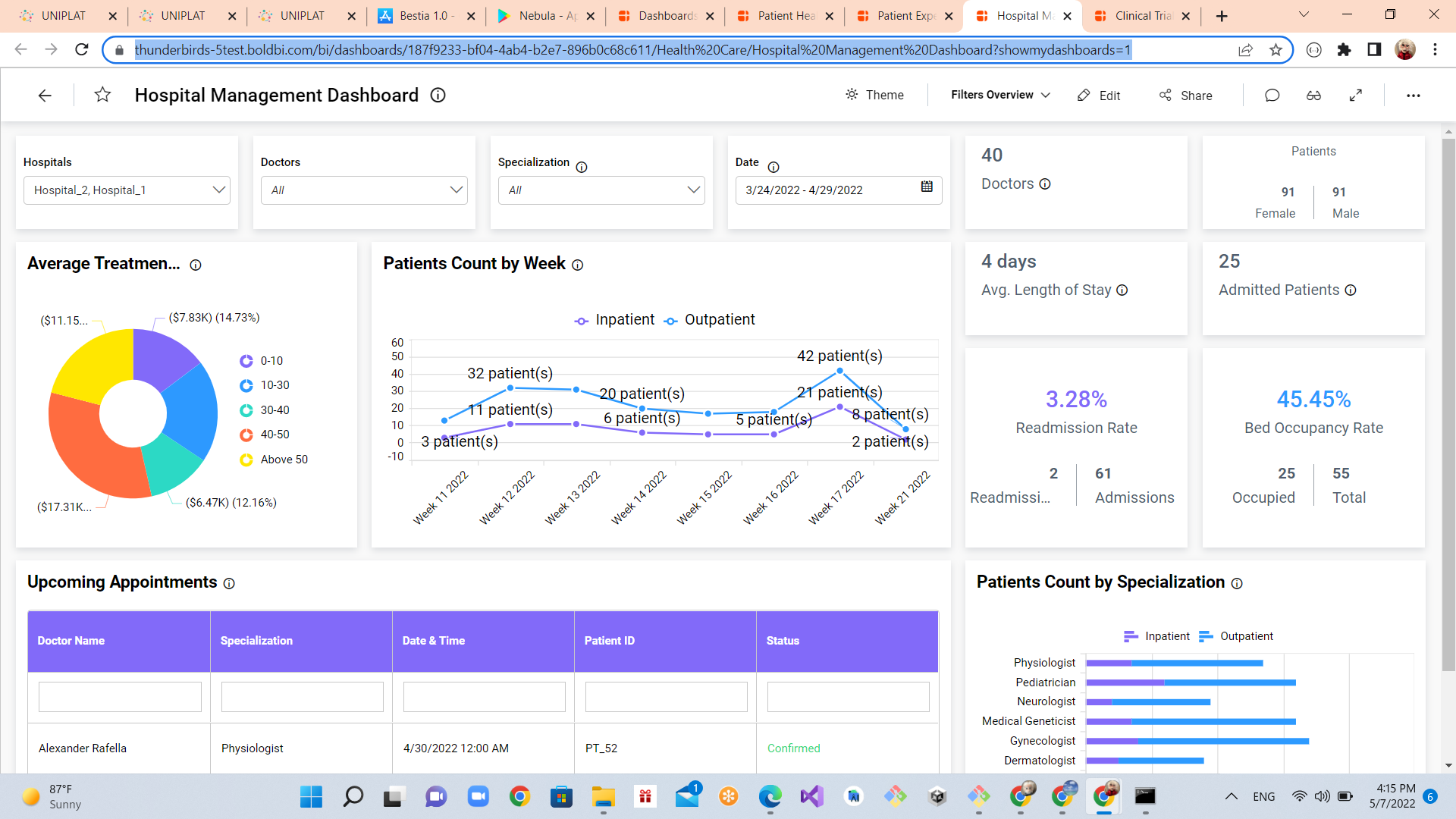Viewport: 1456px width, 819px height.
Task: Enter fullscreen mode via expand icon
Action: click(x=1357, y=96)
